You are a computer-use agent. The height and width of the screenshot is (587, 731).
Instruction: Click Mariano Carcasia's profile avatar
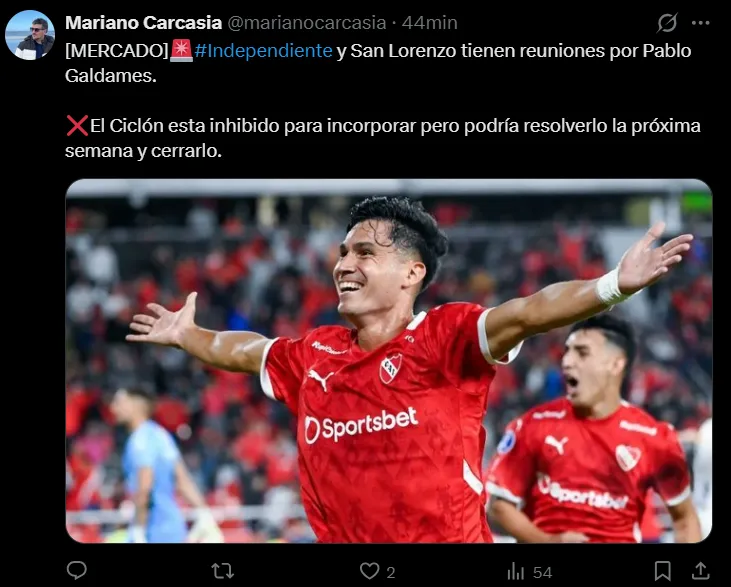30,35
